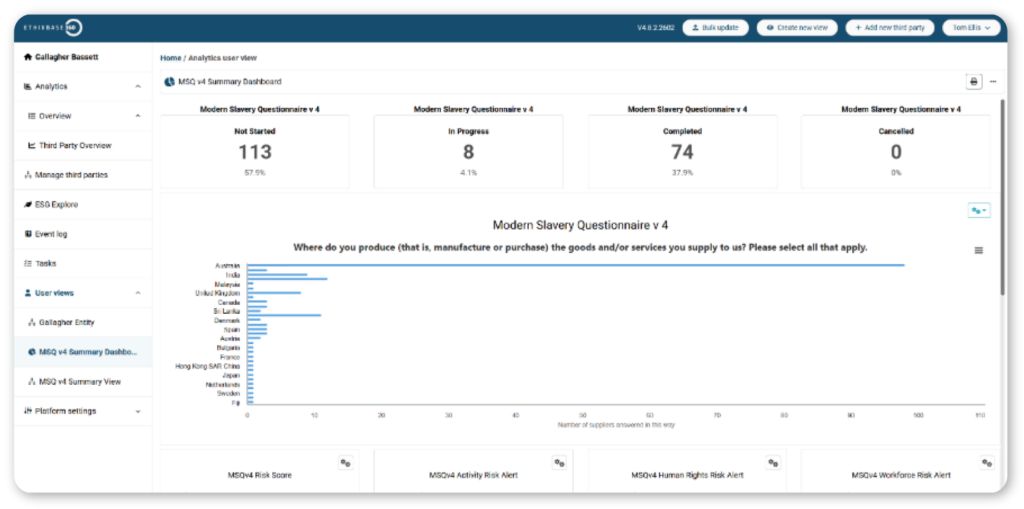Open the three-dot more options menu
Image resolution: width=1024 pixels, height=509 pixels.
point(993,81)
